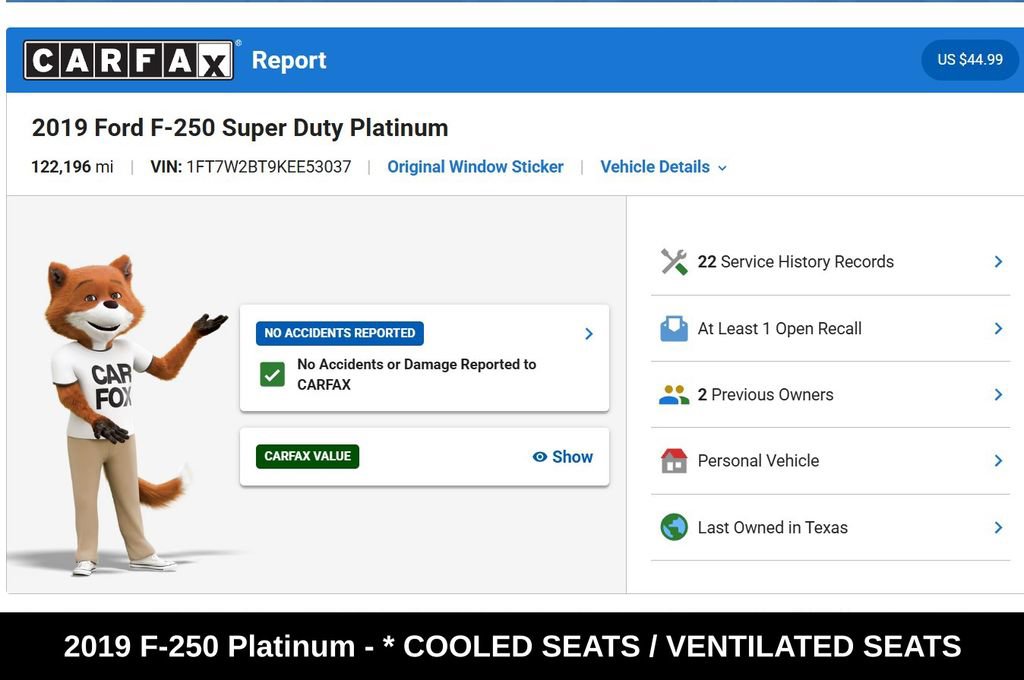The height and width of the screenshot is (680, 1024).
Task: Expand the Last Owned in Texas chevron
Action: 998,527
